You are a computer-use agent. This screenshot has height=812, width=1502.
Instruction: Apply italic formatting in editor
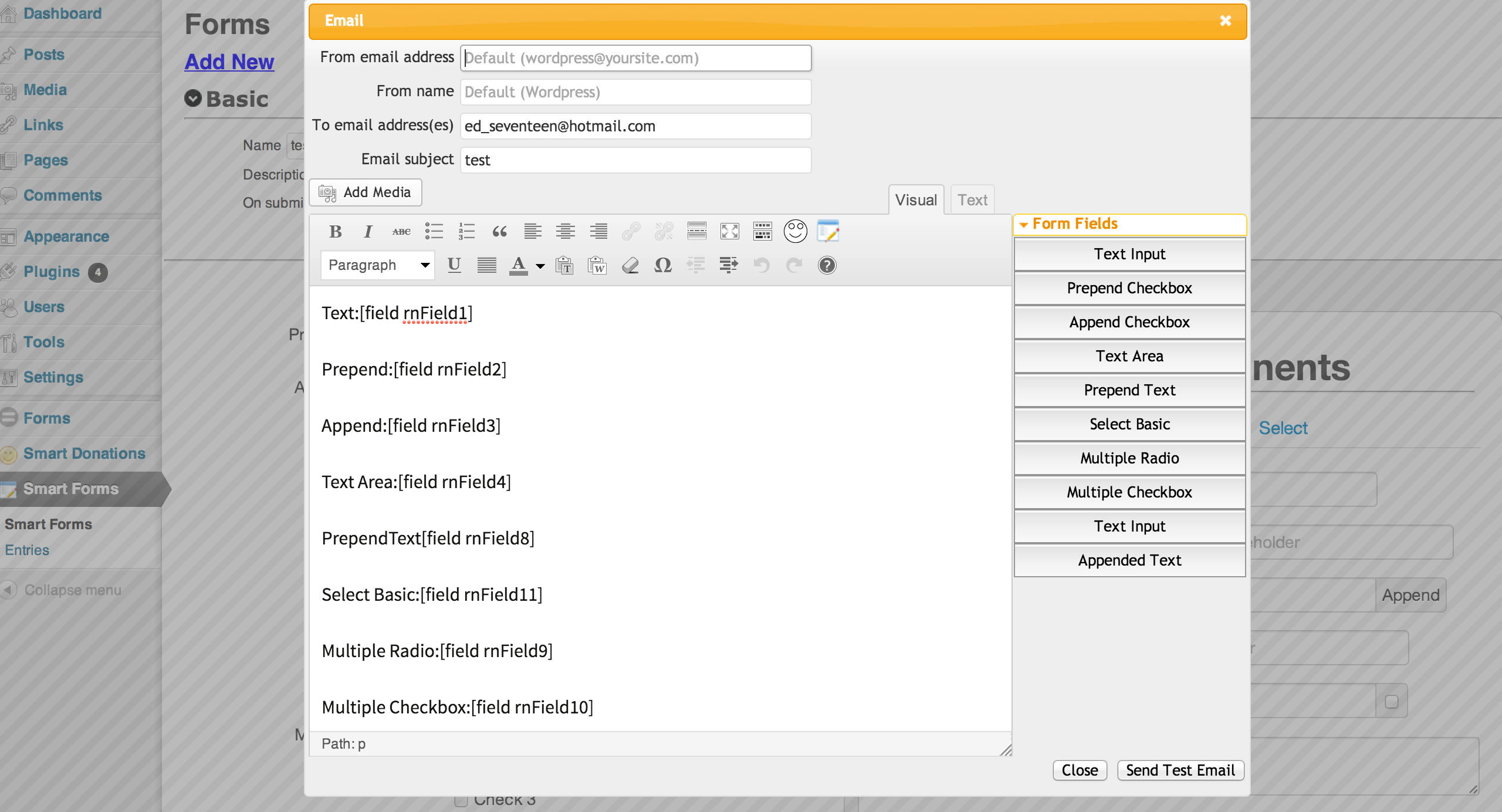(368, 232)
